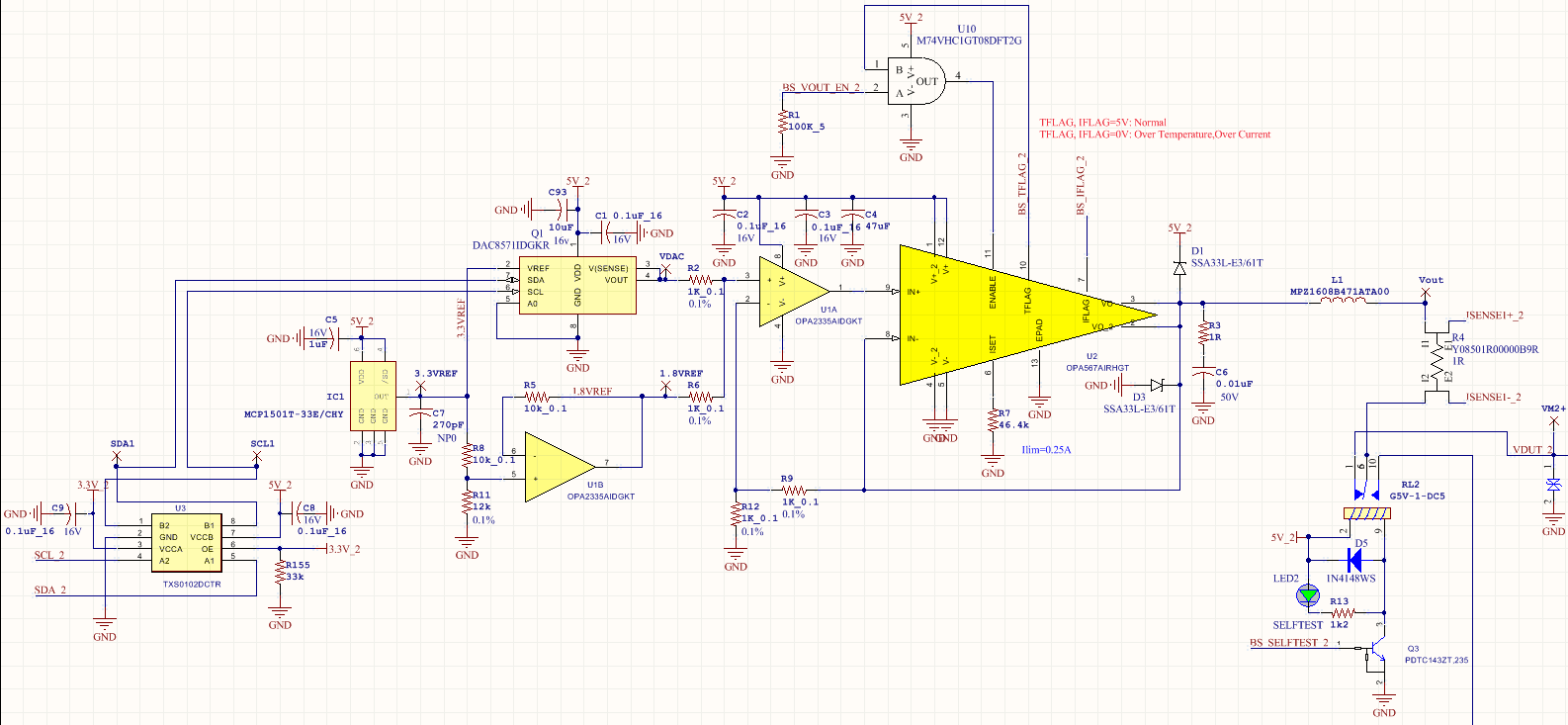Select the 3.3V_2 port near OE
Screen dimensions: 1568x725
(344, 549)
